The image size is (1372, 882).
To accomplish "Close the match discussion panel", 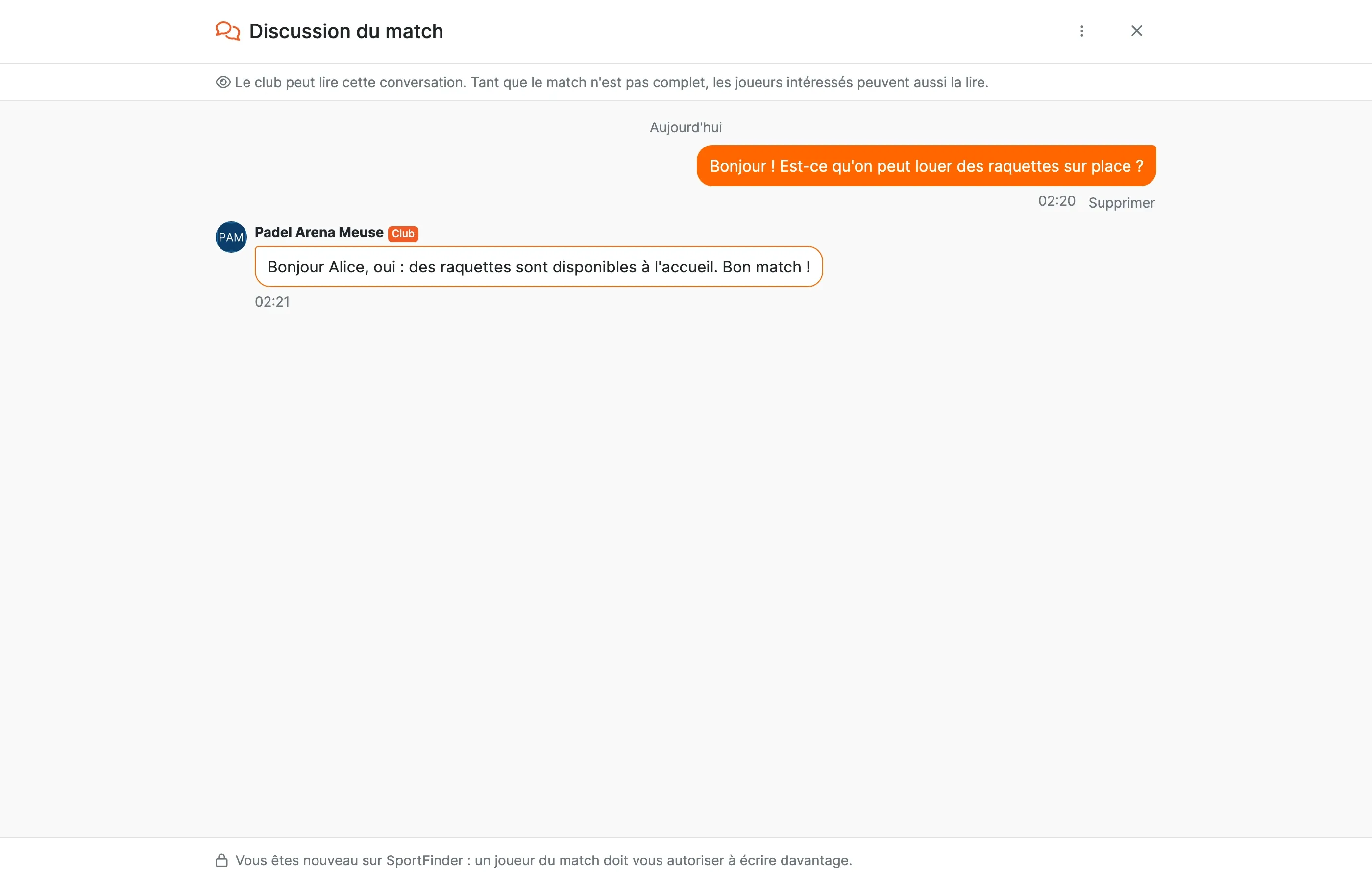I will (x=1137, y=31).
